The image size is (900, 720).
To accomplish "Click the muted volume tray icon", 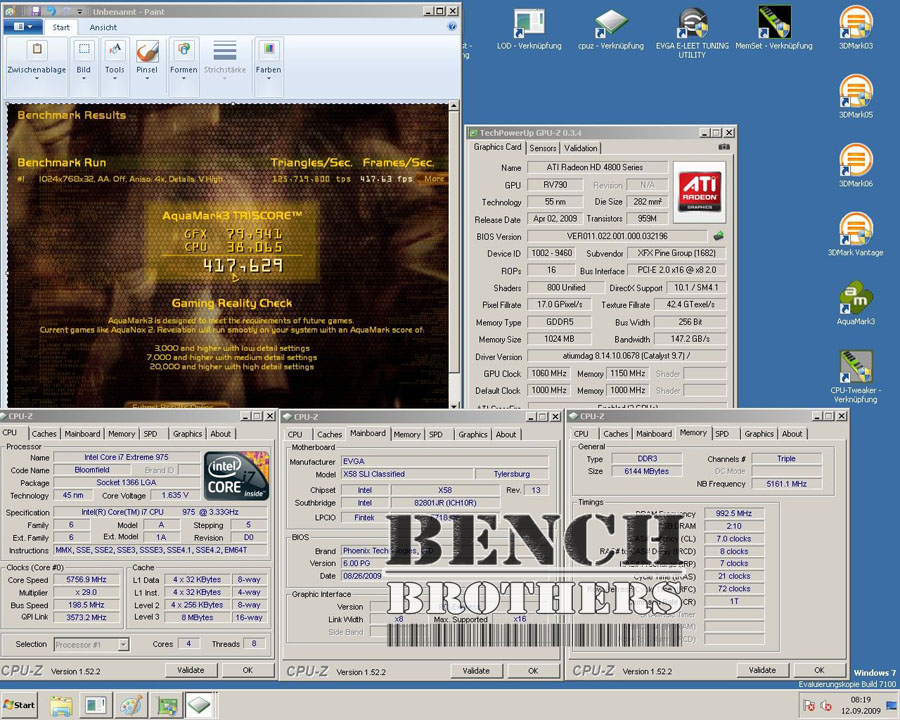I will 826,706.
